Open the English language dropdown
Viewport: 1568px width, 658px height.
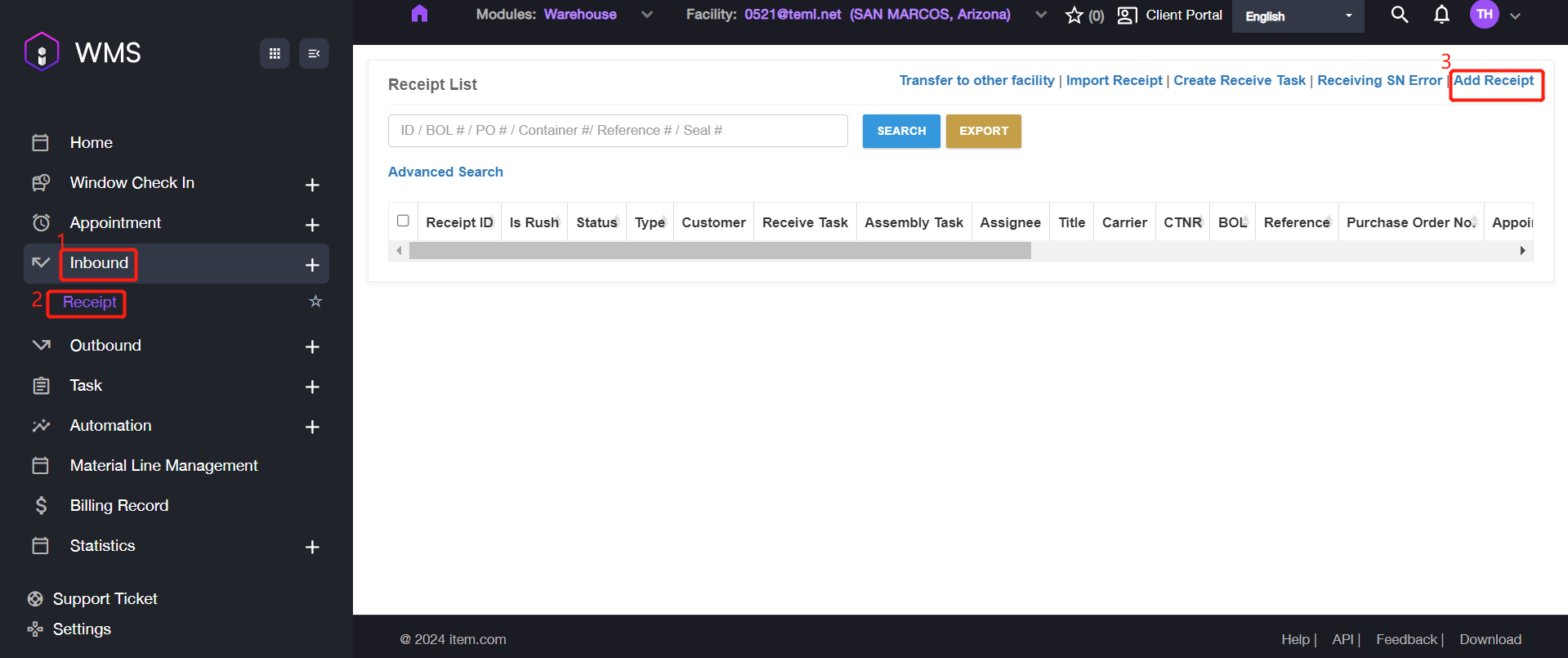pyautogui.click(x=1298, y=16)
